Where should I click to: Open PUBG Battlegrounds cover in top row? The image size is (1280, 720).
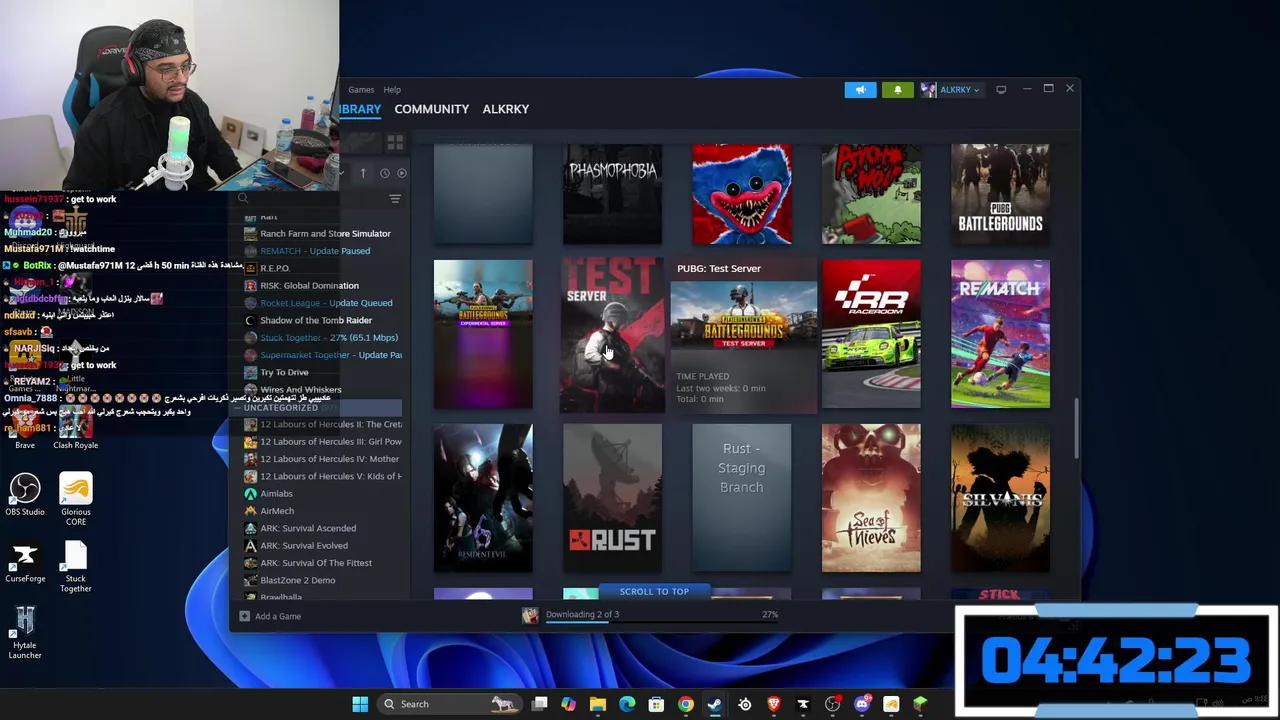click(x=1000, y=194)
